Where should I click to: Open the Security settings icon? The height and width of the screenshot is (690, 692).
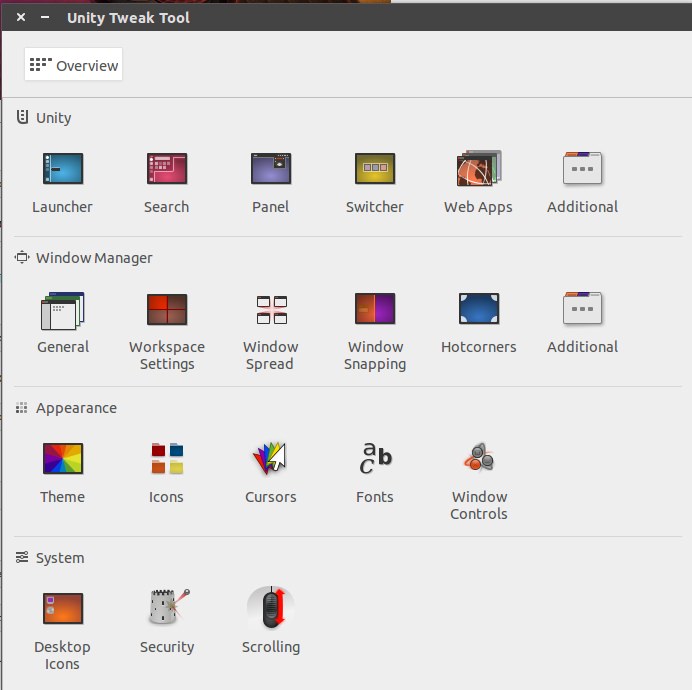click(x=168, y=607)
